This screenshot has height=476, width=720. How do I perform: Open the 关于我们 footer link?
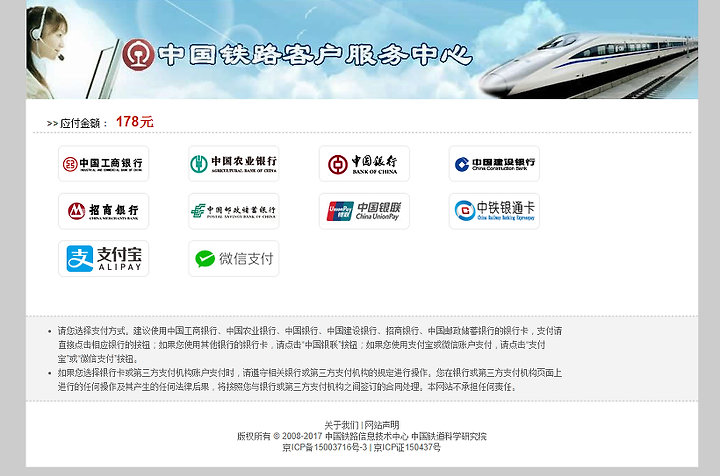tap(341, 425)
